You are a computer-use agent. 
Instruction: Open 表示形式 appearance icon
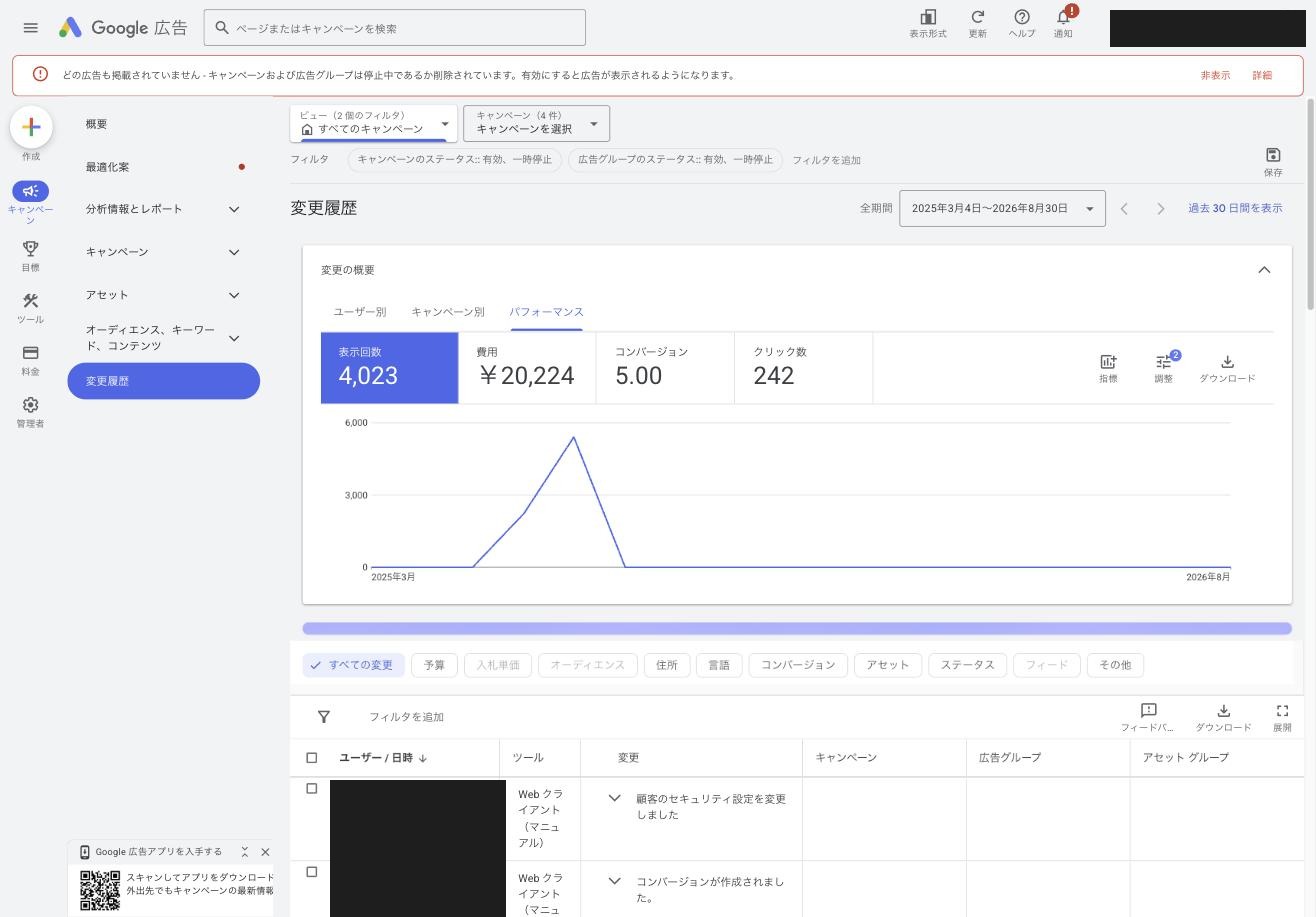click(x=928, y=24)
